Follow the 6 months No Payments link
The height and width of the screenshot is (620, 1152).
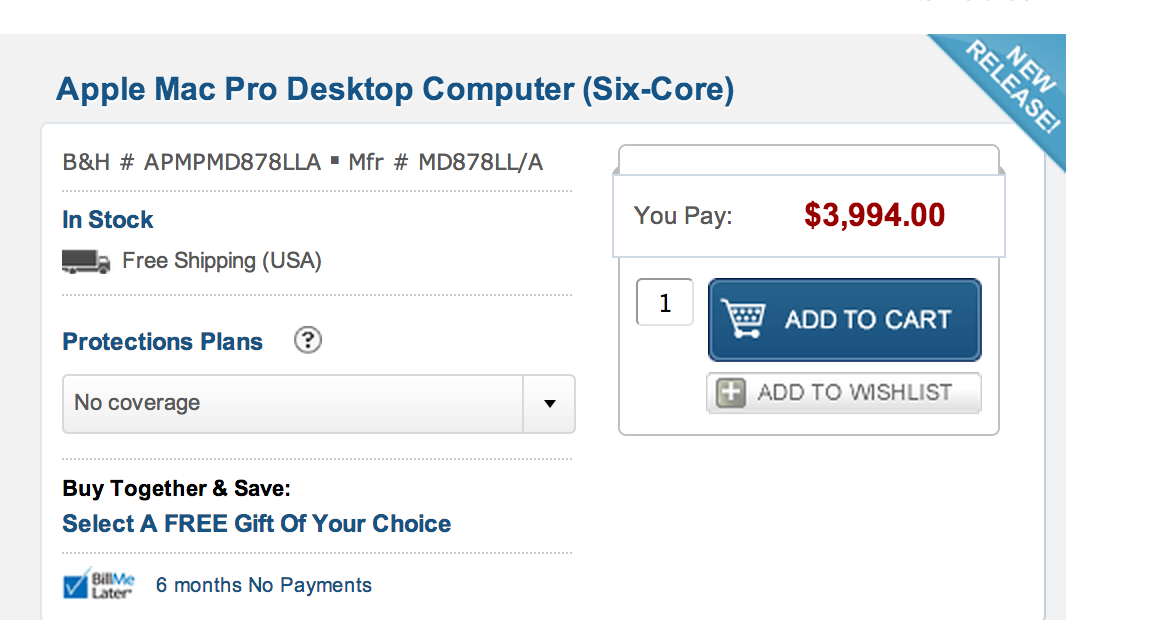coord(263,585)
